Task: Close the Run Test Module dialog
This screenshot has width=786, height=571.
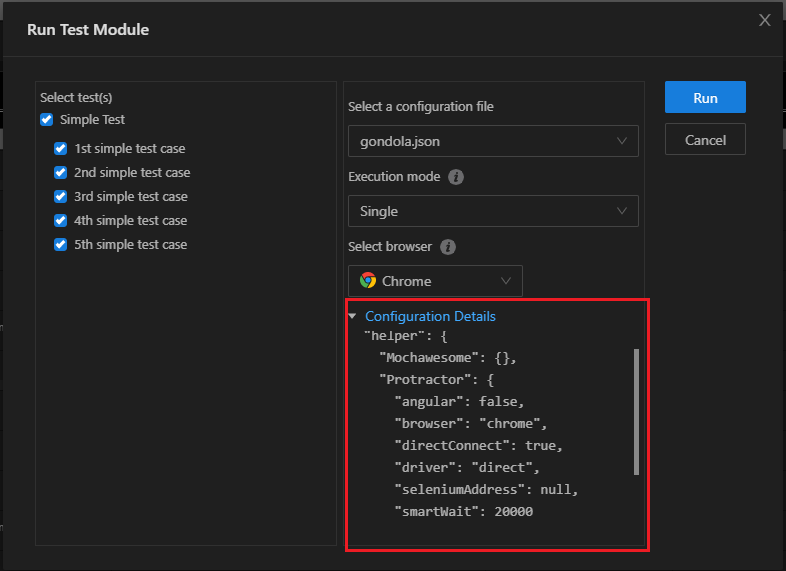Action: (765, 20)
